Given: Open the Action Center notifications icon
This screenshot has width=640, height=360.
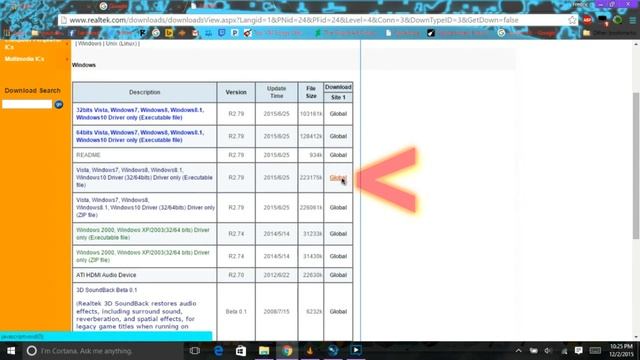Looking at the screenshot, I should [x=579, y=351].
